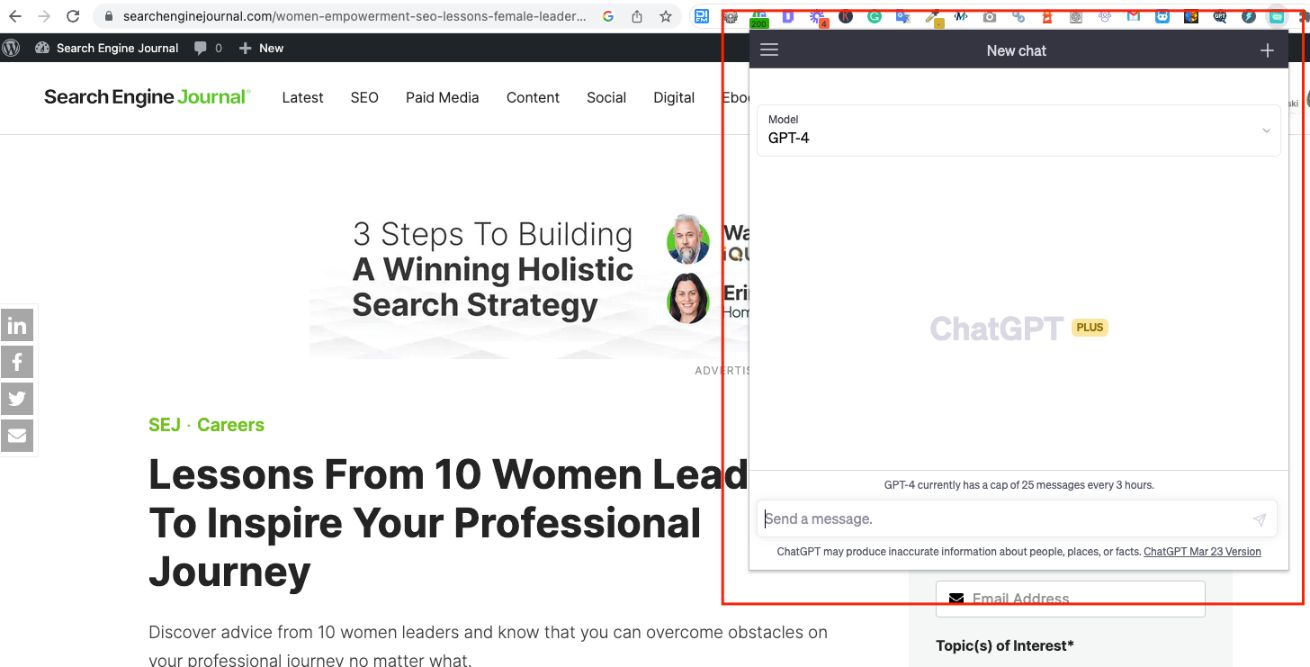Open the ChatGPT Mar 23 Version link

click(1202, 552)
